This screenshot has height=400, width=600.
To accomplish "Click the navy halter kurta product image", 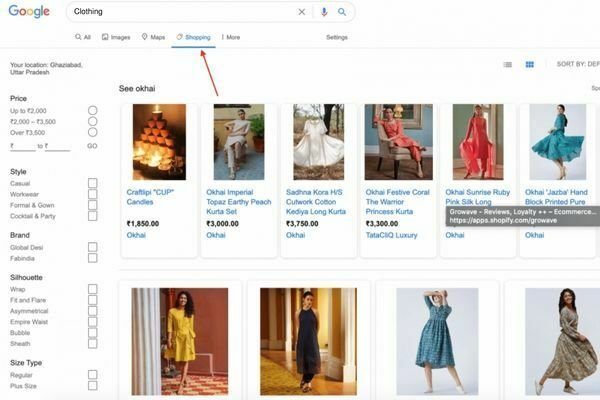I will pos(308,341).
